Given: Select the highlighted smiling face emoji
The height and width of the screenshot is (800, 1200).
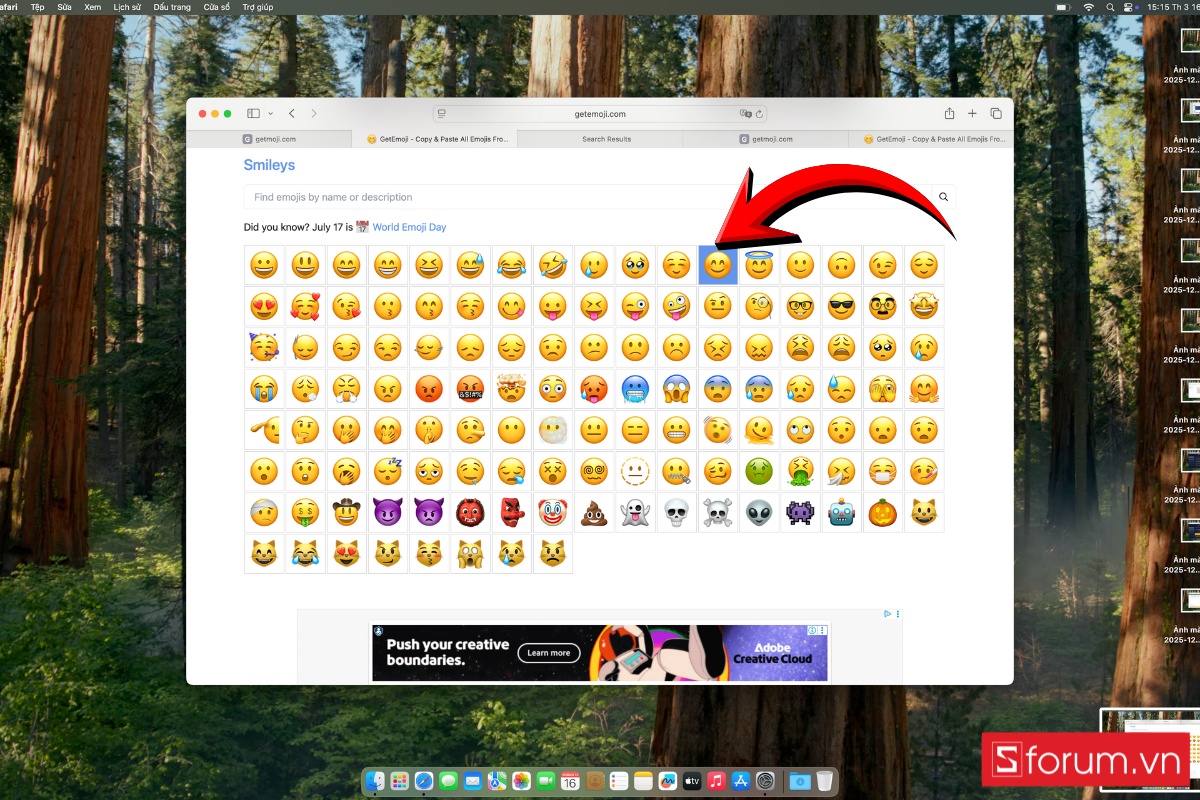Looking at the screenshot, I should point(717,264).
